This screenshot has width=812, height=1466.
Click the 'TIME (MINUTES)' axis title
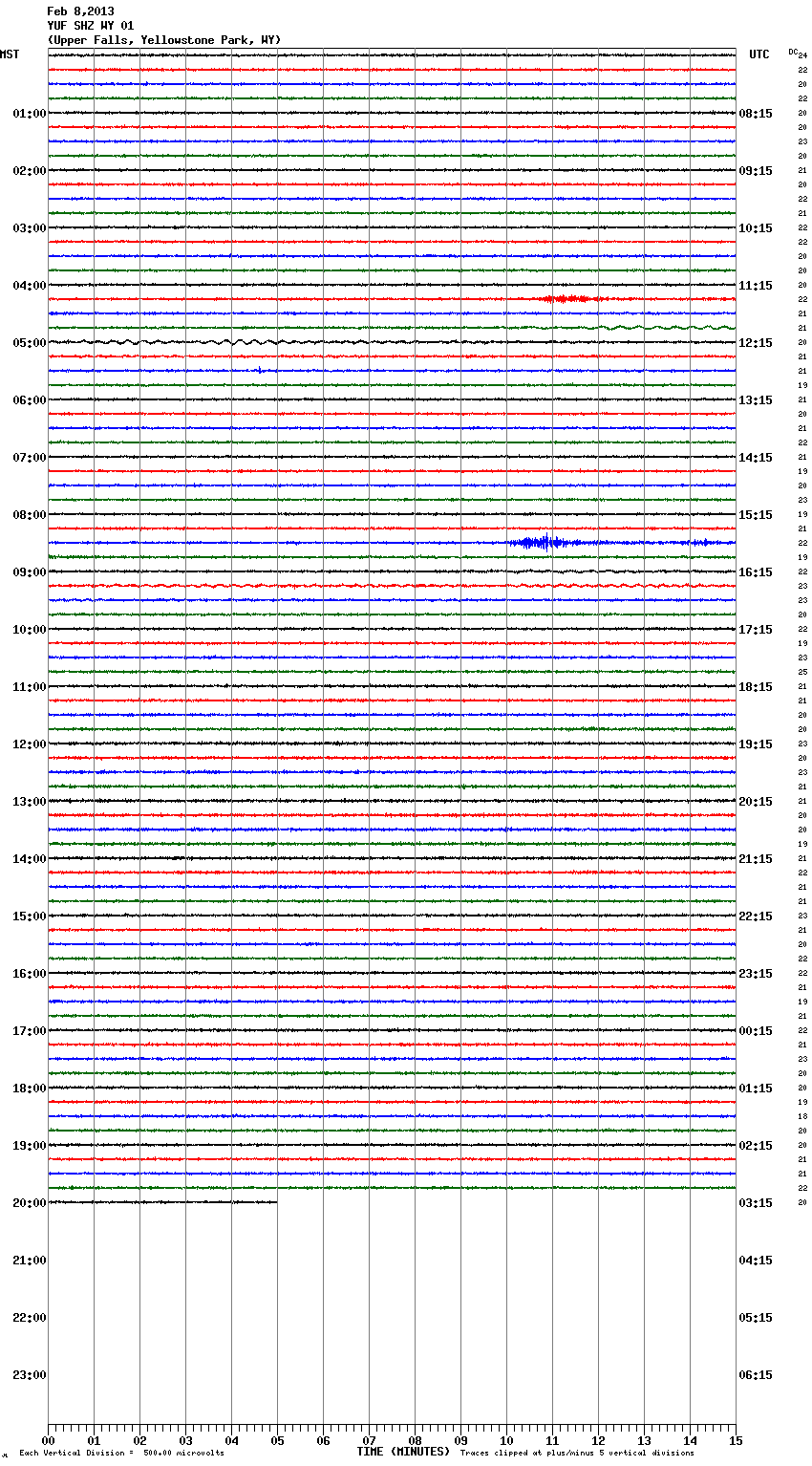click(403, 1452)
